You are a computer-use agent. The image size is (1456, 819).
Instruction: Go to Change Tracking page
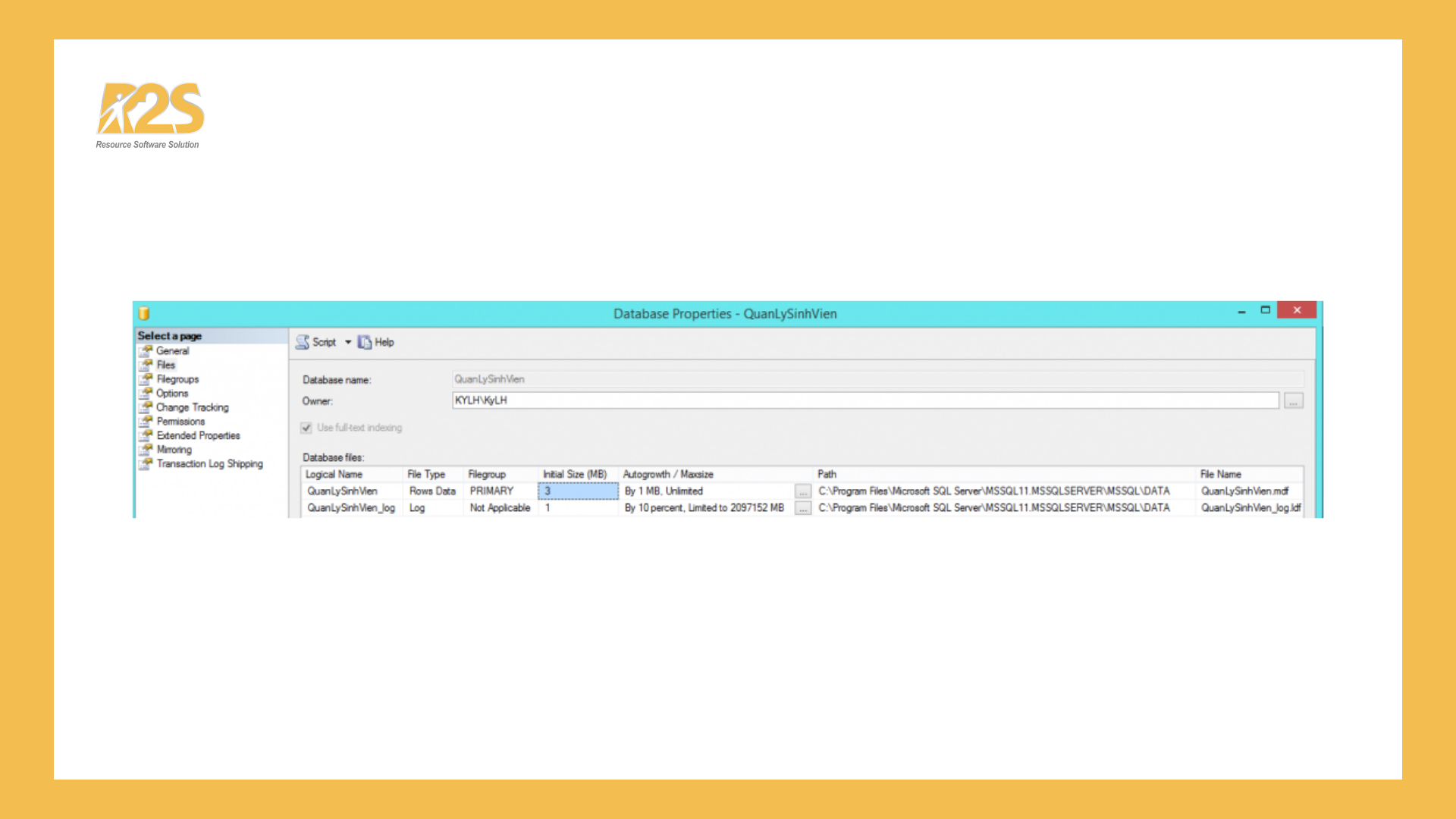click(x=192, y=407)
